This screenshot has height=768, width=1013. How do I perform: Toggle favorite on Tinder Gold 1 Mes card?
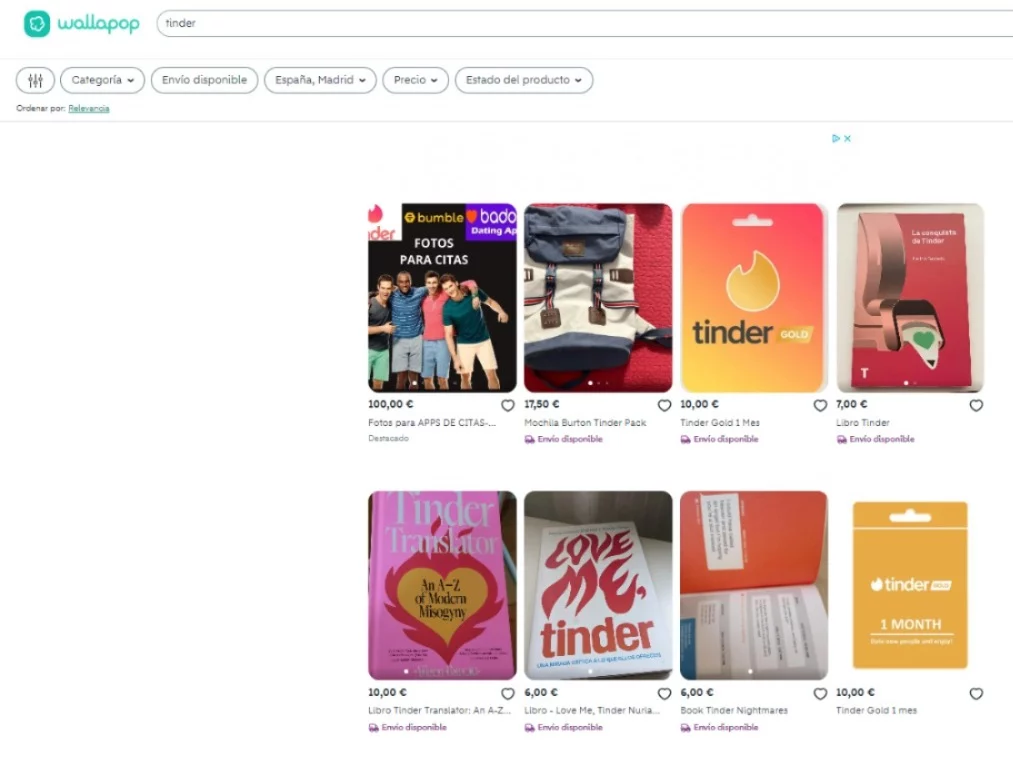point(820,405)
